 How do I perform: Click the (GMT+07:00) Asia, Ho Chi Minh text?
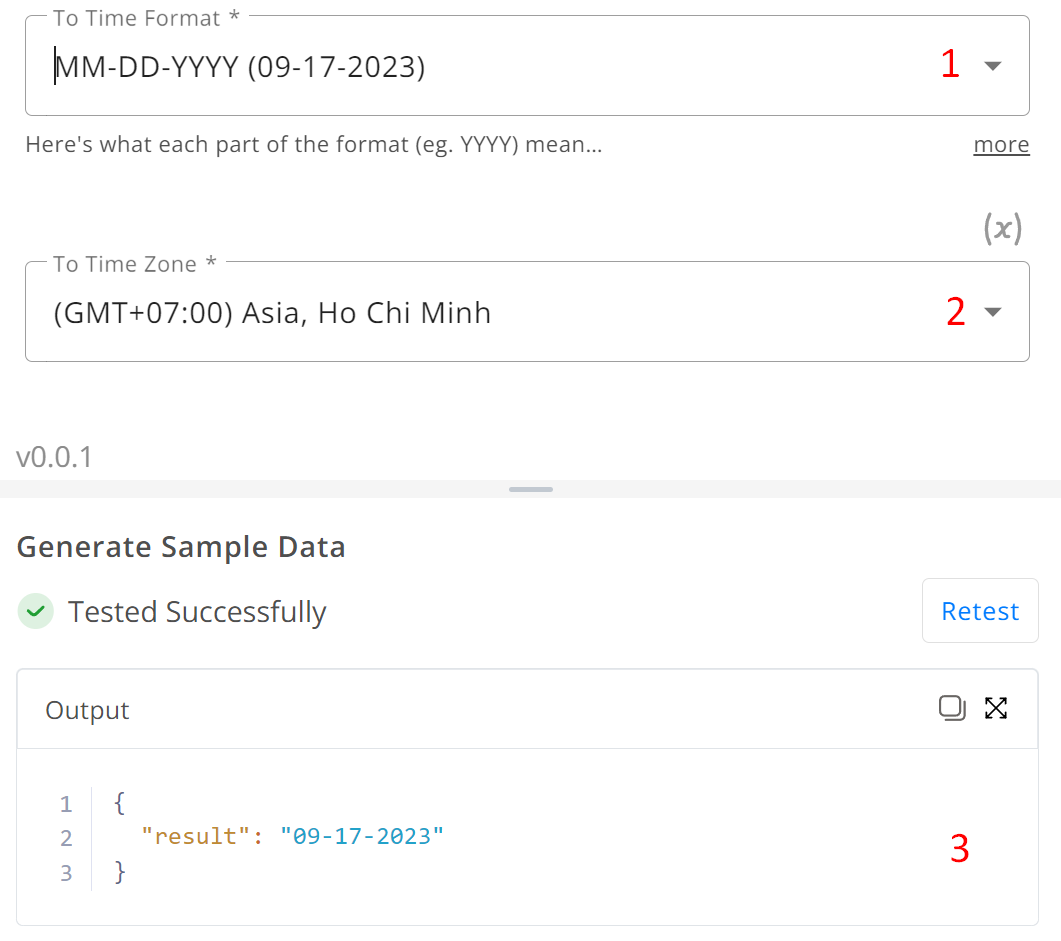pos(272,313)
